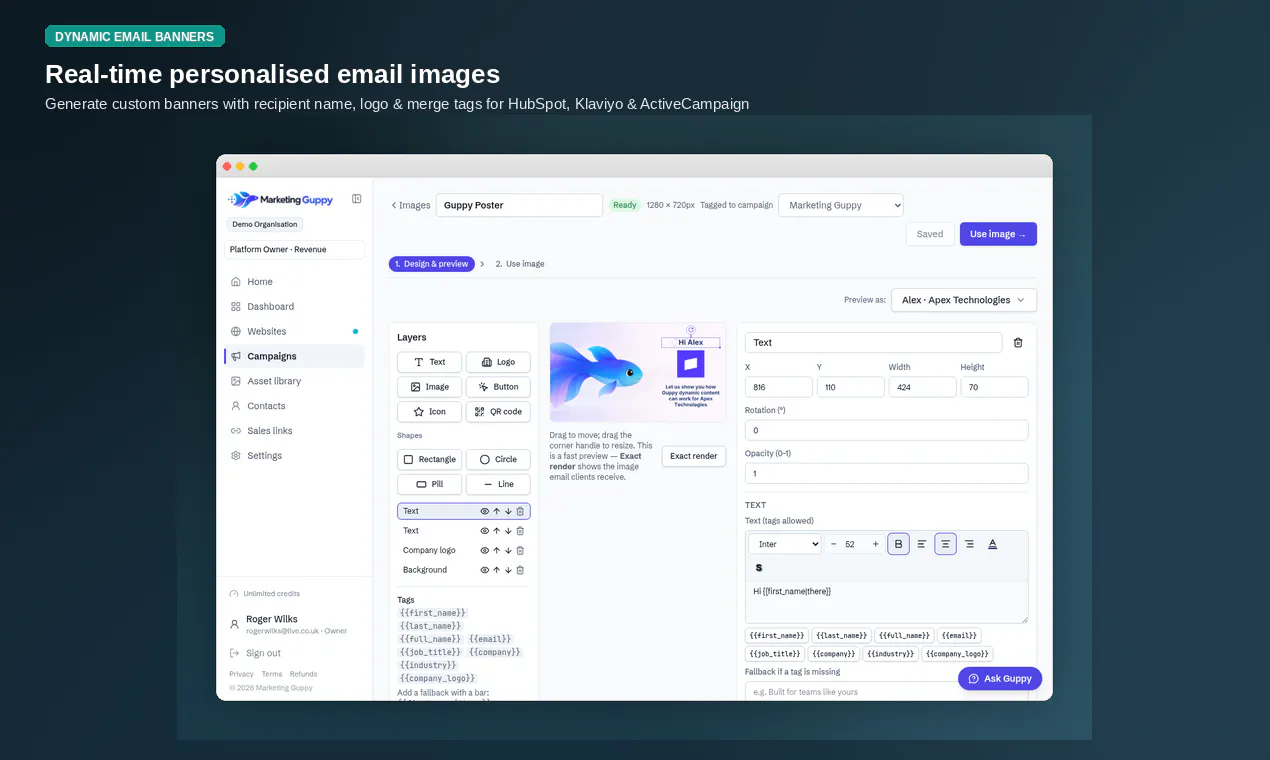Open the text color picker
This screenshot has height=760, width=1270.
pyautogui.click(x=993, y=544)
